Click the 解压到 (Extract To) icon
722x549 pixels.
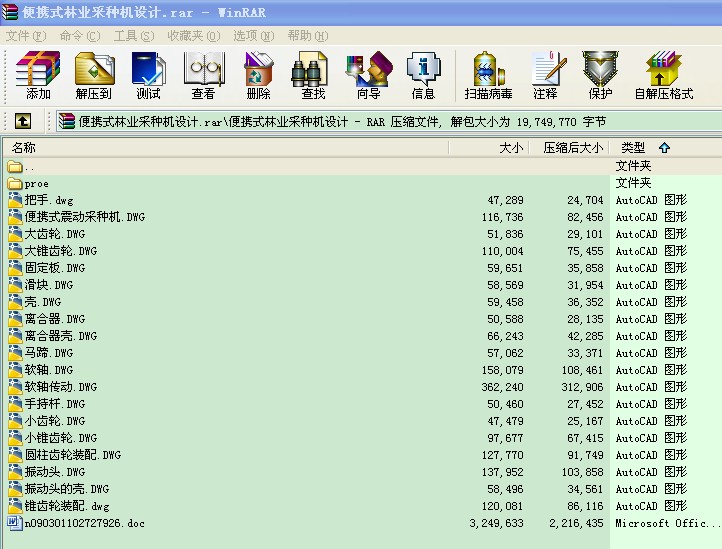tap(93, 75)
